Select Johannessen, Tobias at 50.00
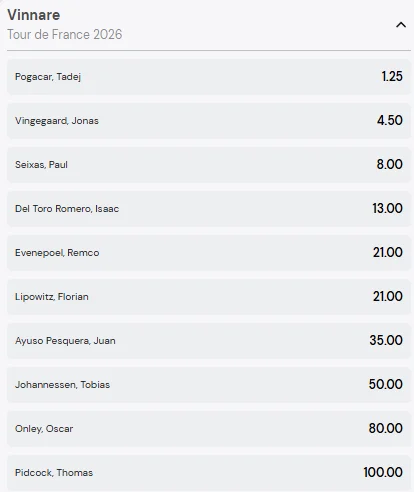This screenshot has width=414, height=492. click(x=209, y=385)
